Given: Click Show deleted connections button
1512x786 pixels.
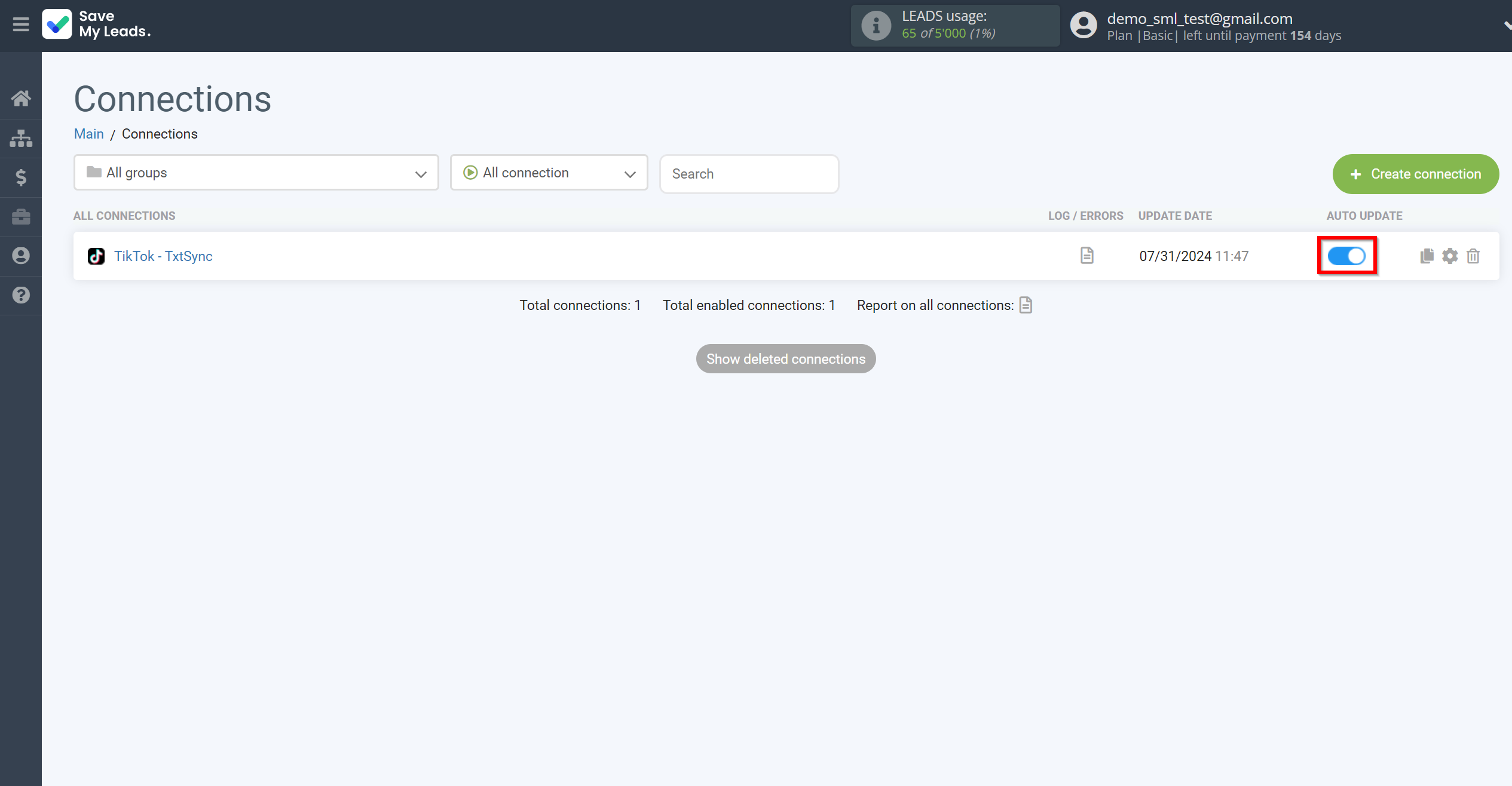Looking at the screenshot, I should [x=786, y=359].
